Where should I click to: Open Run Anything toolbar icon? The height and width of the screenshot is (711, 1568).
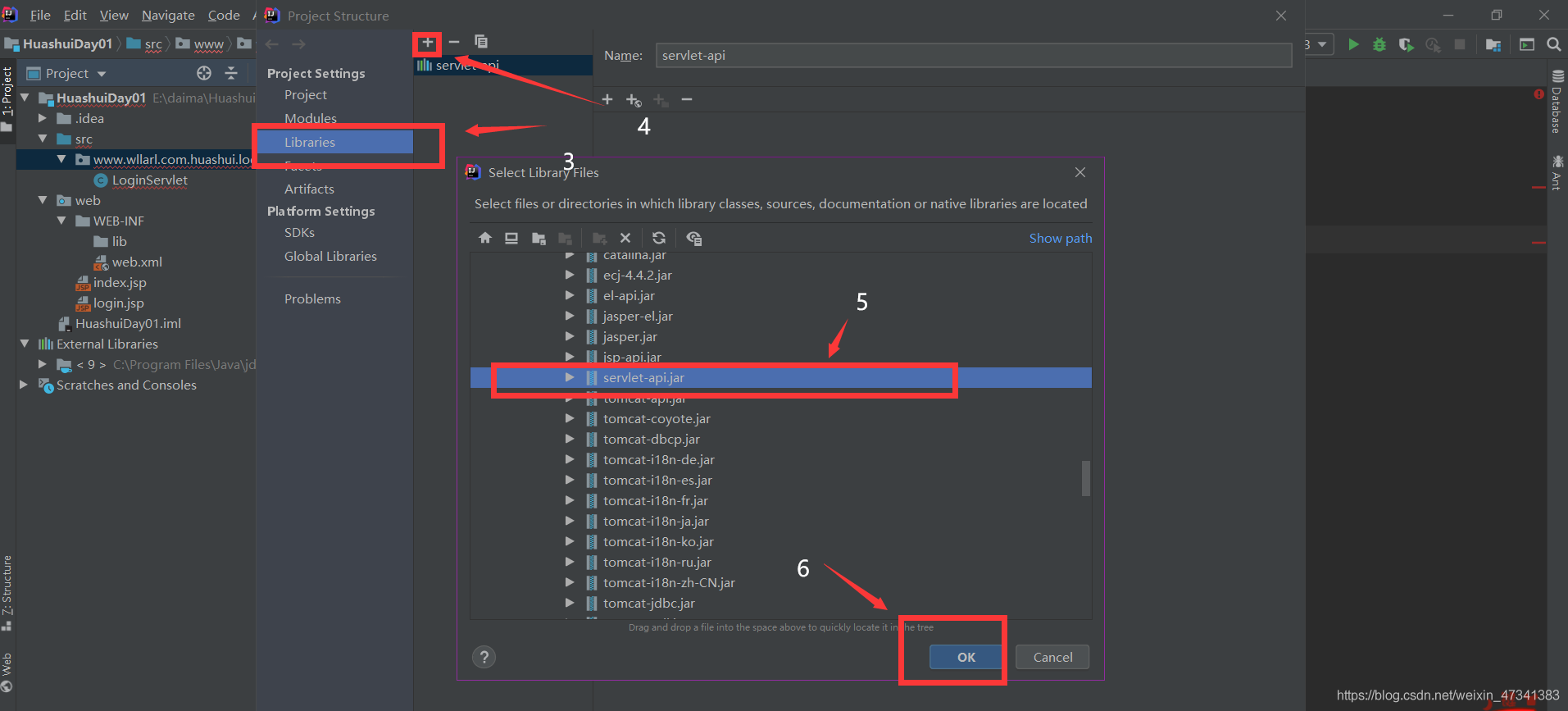point(1526,44)
